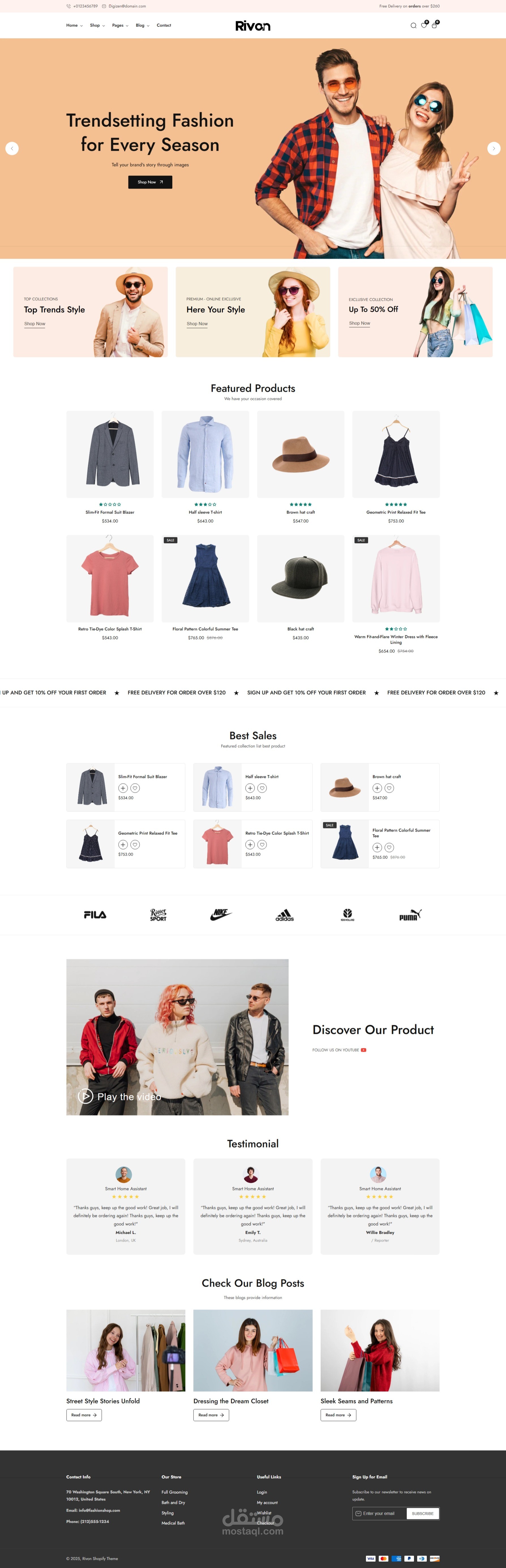This screenshot has width=506, height=1568.
Task: Expand the Shop dropdown menu
Action: (x=97, y=25)
